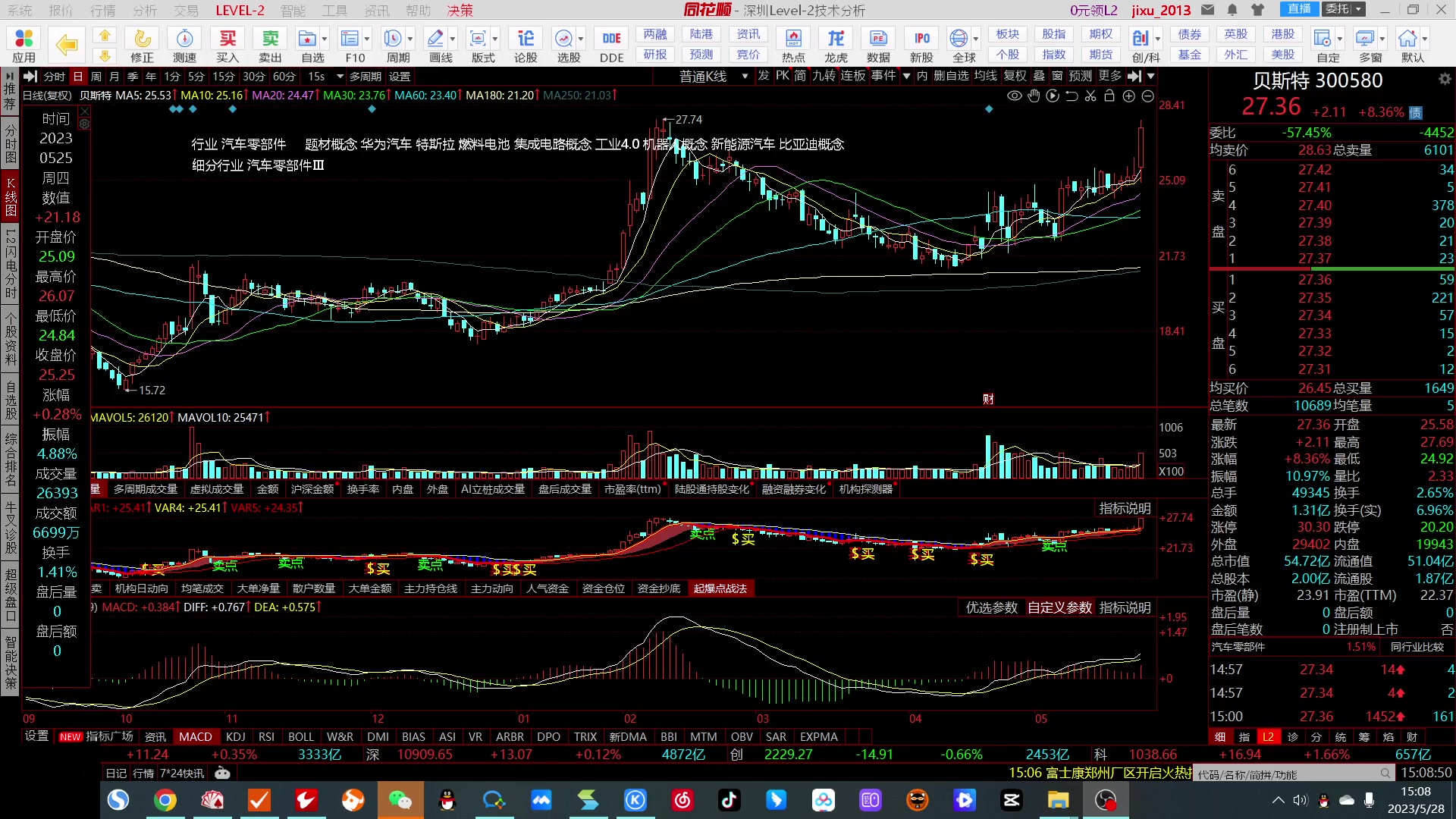This screenshot has width=1456, height=819.
Task: Open the DDE analysis icon
Action: (x=611, y=45)
